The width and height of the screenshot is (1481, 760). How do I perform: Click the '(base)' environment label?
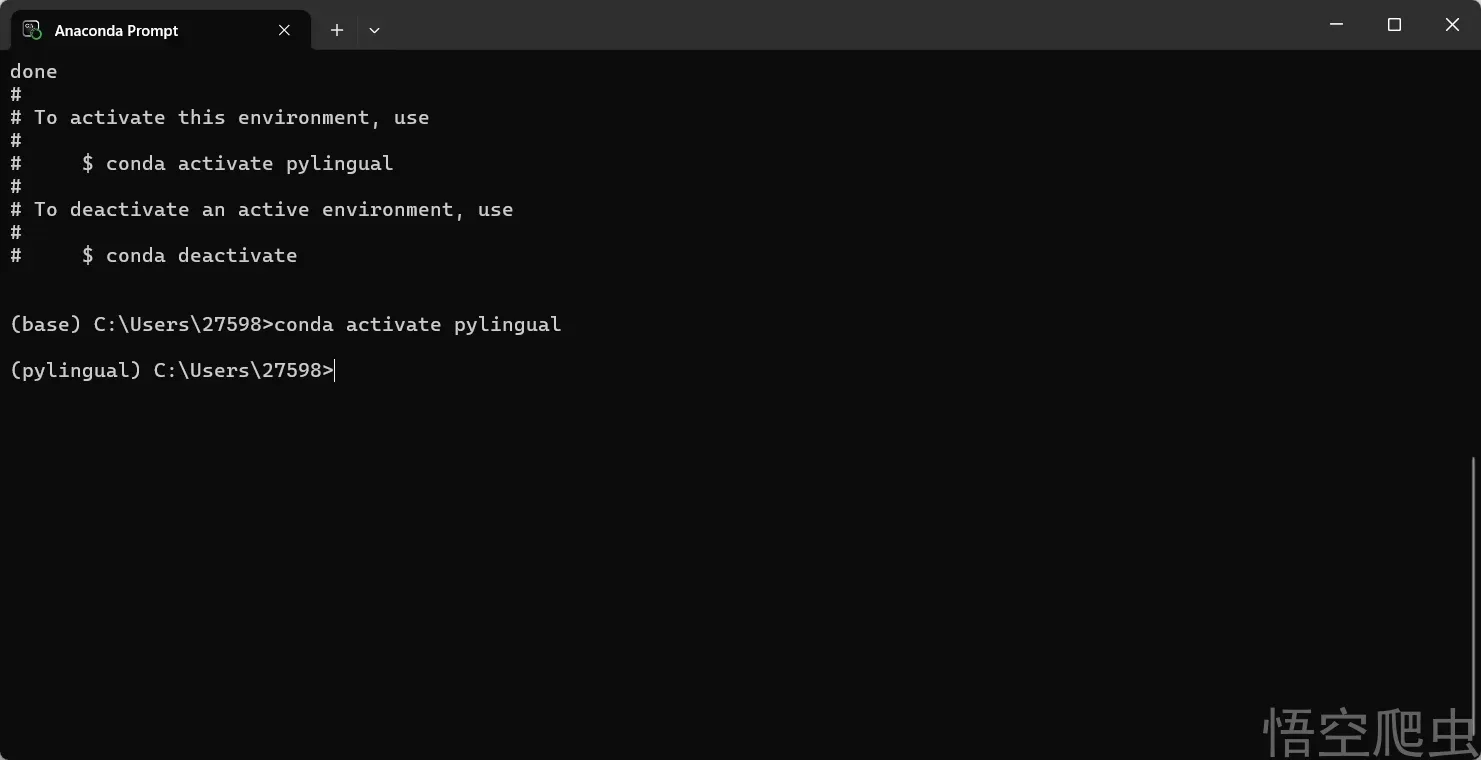(45, 325)
